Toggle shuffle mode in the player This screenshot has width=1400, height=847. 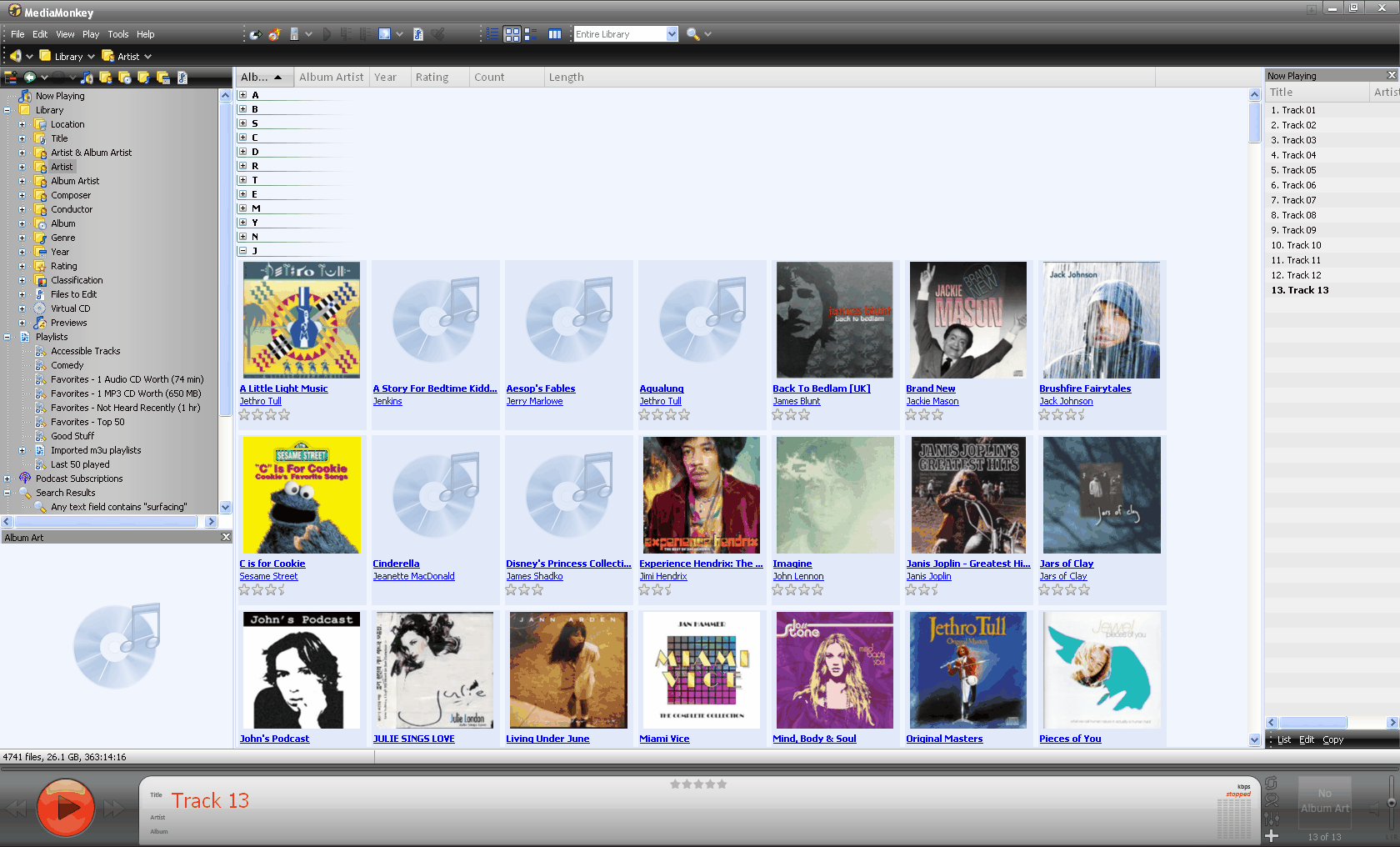(1271, 801)
